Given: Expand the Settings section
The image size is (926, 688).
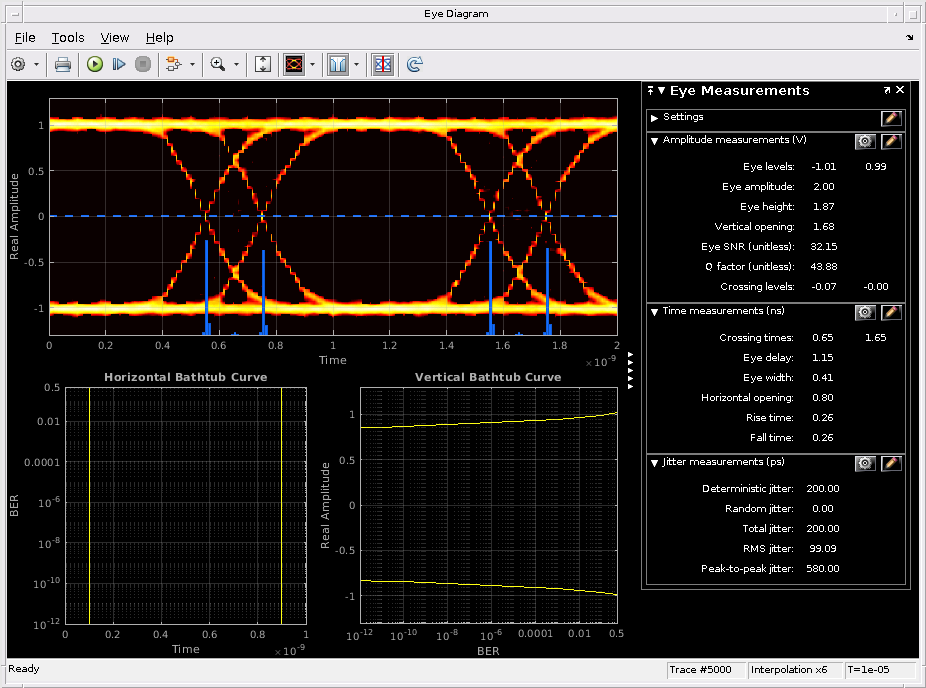Looking at the screenshot, I should coord(654,118).
